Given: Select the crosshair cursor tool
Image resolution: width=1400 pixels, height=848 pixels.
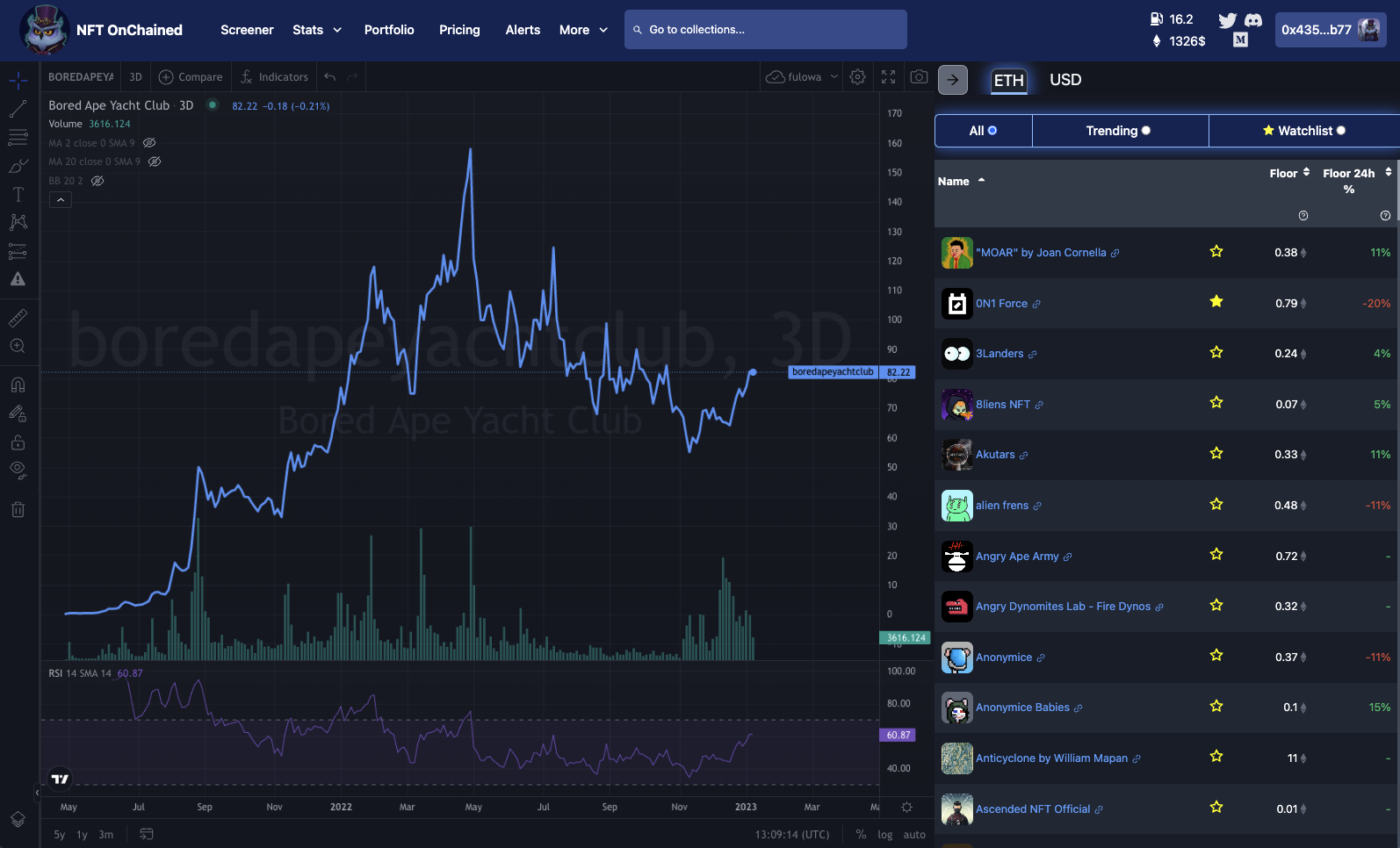Looking at the screenshot, I should [x=18, y=81].
